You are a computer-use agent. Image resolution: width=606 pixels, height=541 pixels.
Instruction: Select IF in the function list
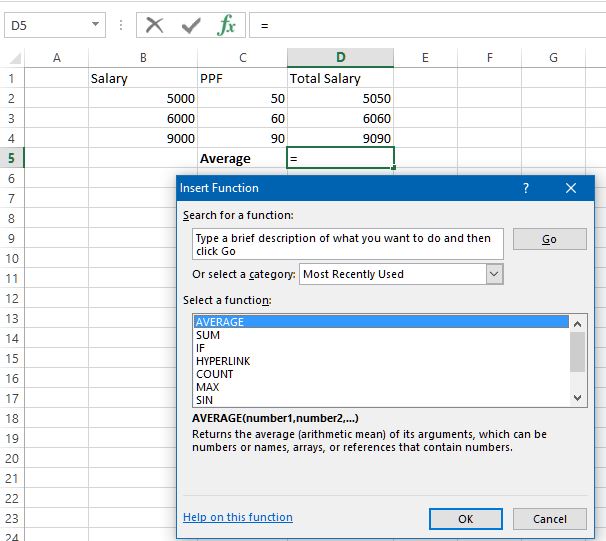(381, 348)
